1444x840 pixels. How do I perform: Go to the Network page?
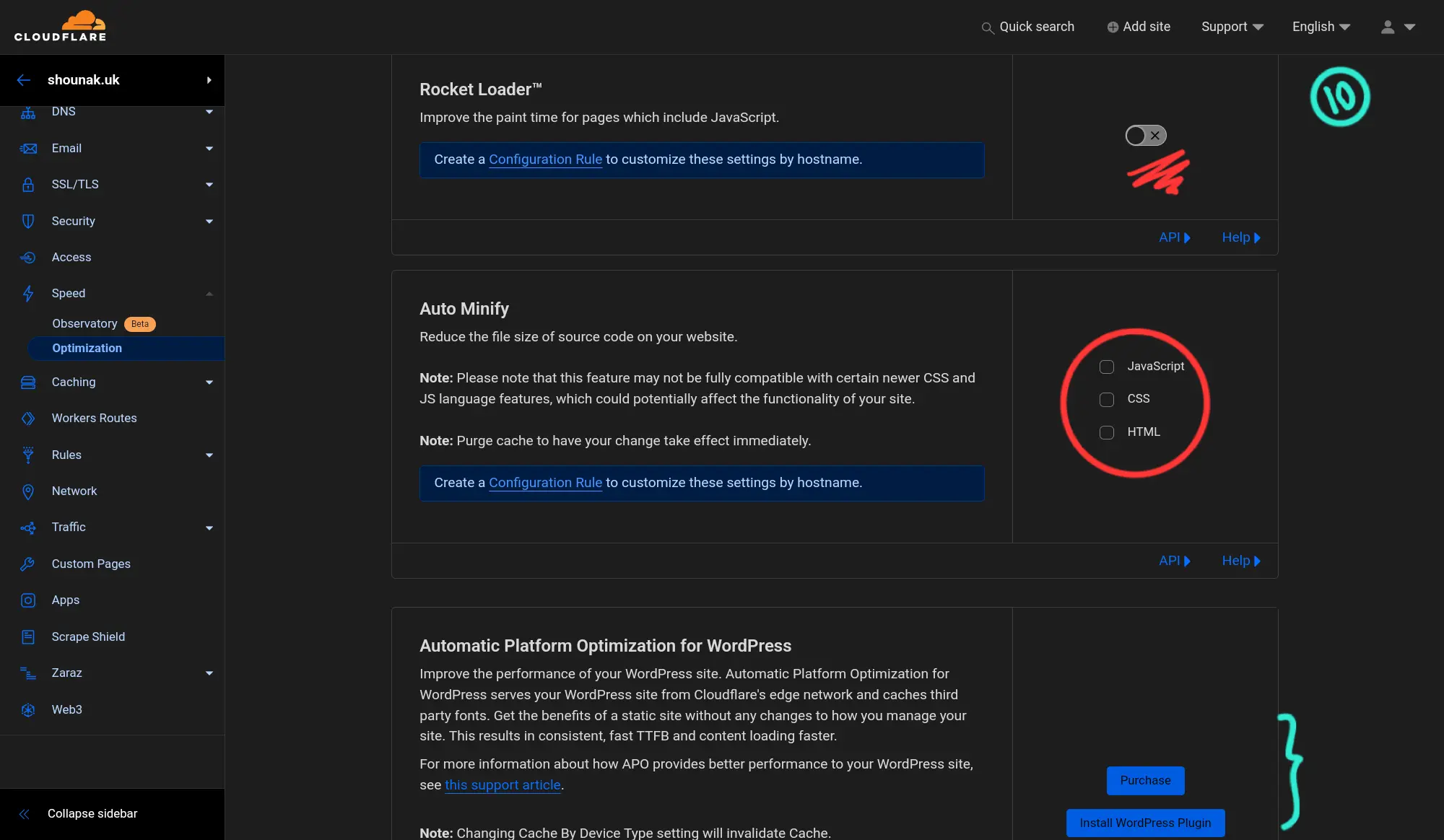tap(74, 491)
